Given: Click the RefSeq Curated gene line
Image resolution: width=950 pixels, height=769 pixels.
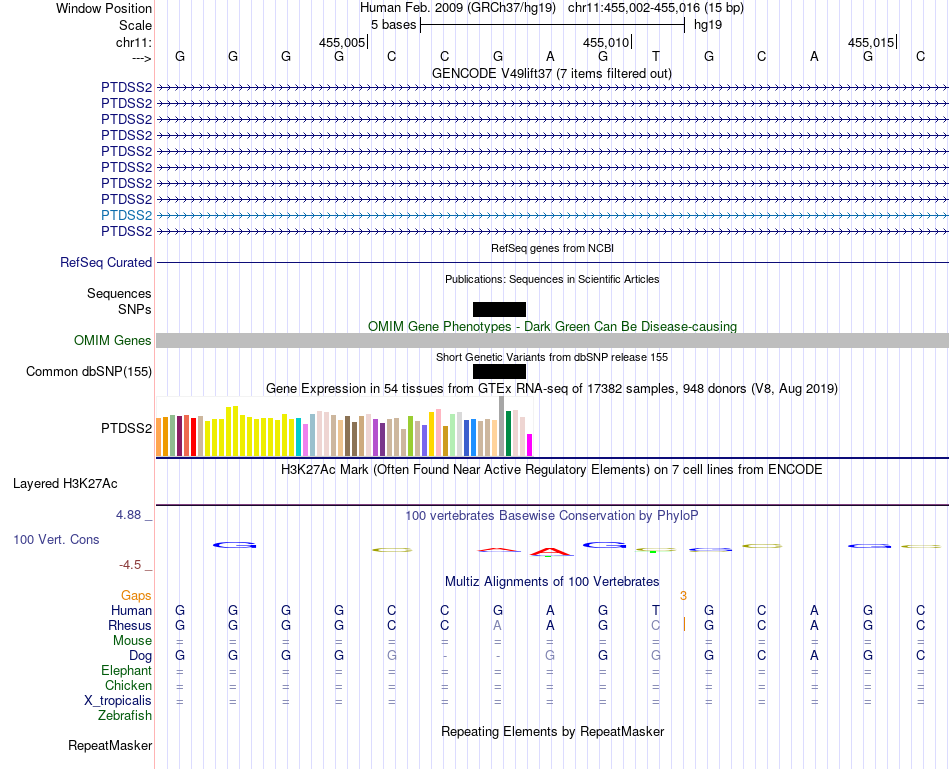Looking at the screenshot, I should pyautogui.click(x=552, y=262).
